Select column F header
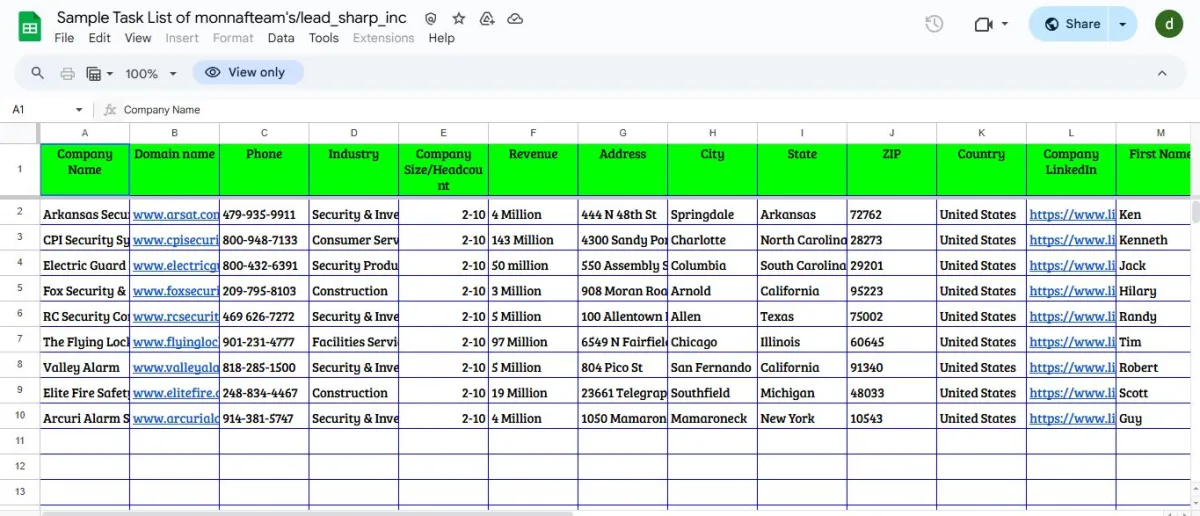This screenshot has height=516, width=1200. 533,133
